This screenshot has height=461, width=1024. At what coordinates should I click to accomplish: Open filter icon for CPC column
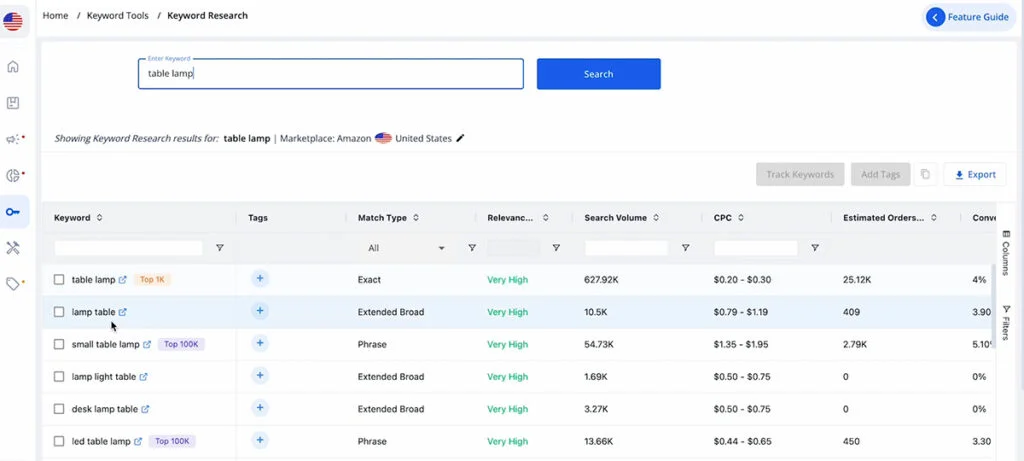coord(814,248)
